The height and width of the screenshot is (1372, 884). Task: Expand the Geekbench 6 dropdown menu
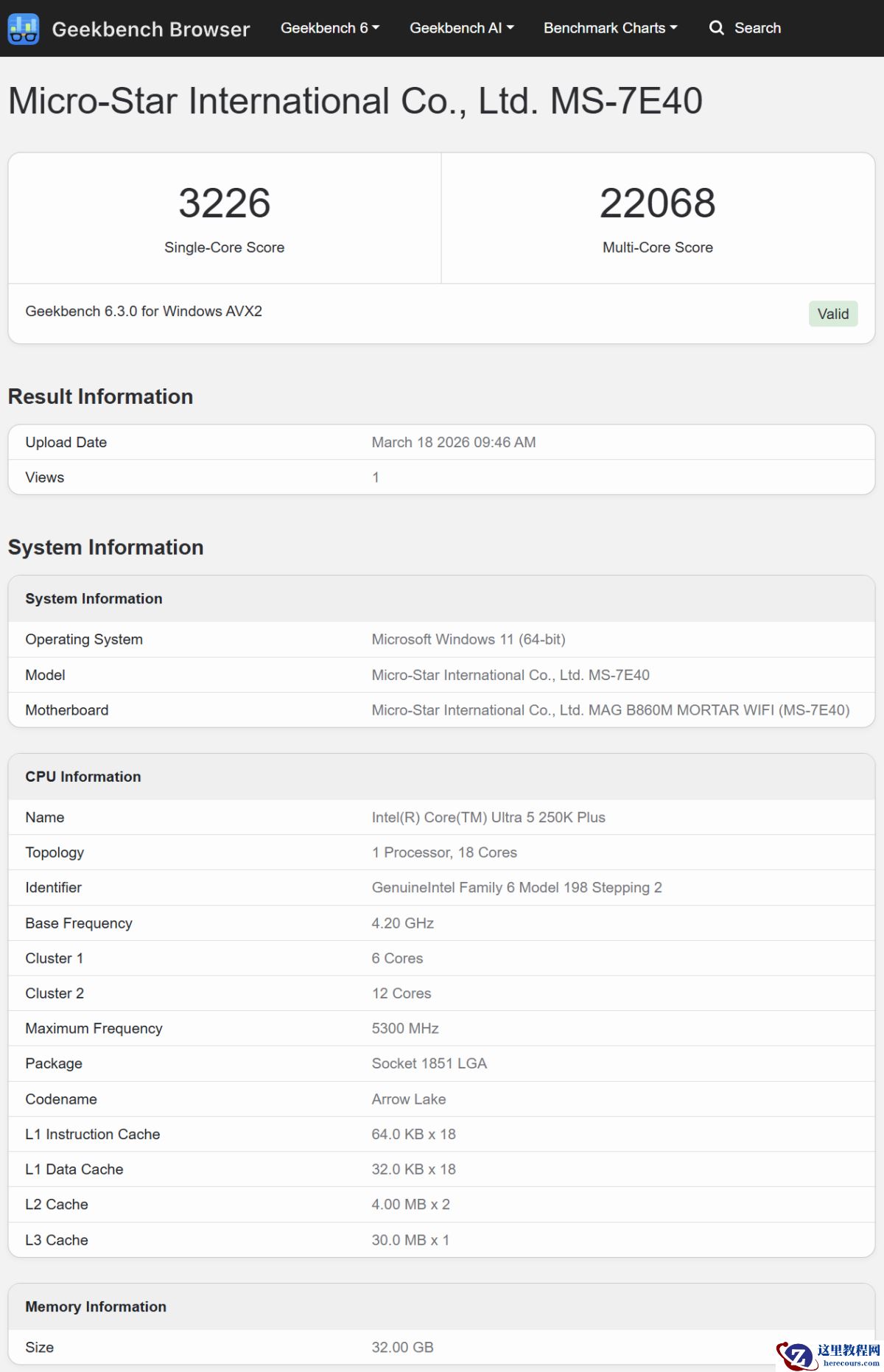(x=330, y=28)
